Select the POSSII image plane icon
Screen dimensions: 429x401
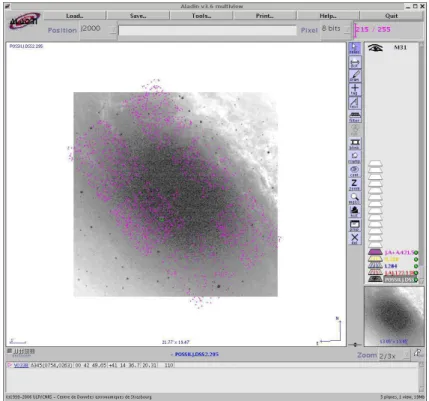pos(375,279)
